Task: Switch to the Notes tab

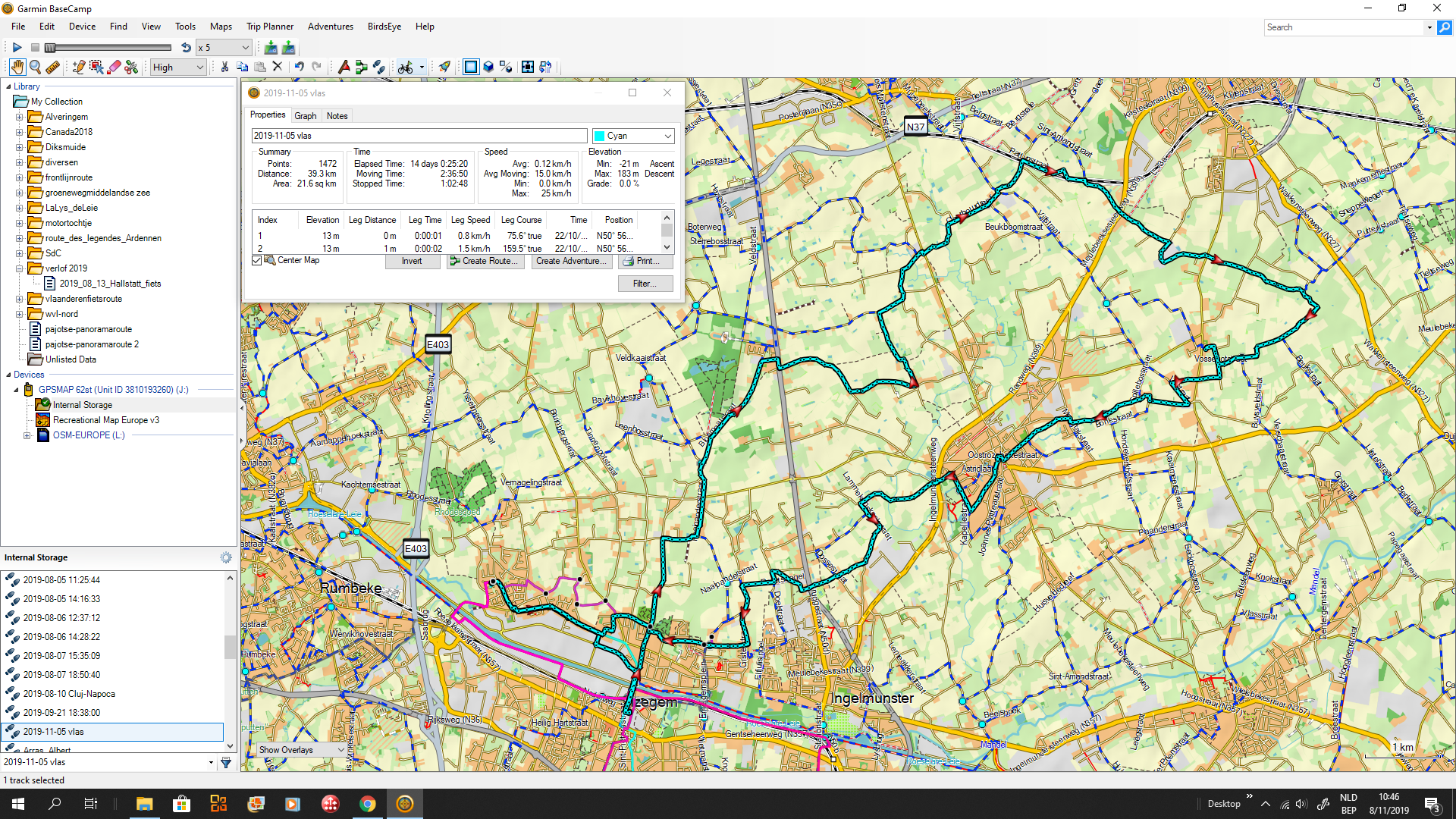Action: (337, 116)
